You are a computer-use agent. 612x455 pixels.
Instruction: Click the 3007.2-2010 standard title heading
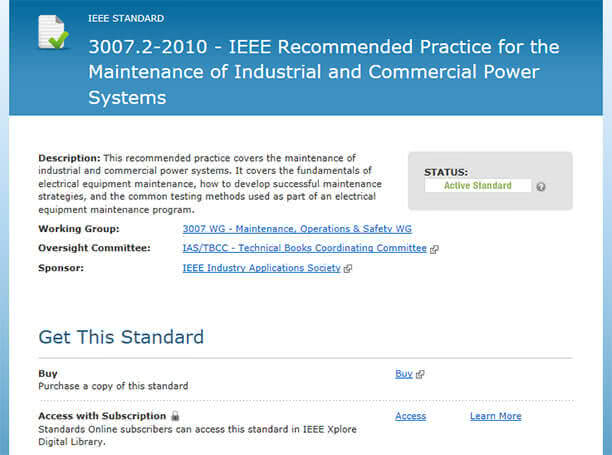coord(324,72)
